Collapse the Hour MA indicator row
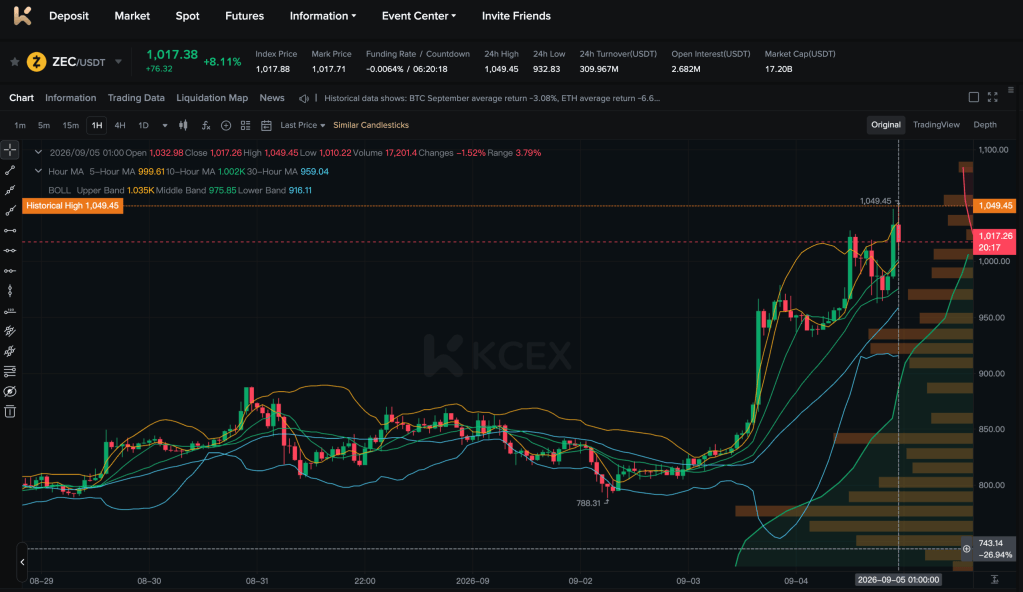The width and height of the screenshot is (1023, 592). [x=38, y=172]
